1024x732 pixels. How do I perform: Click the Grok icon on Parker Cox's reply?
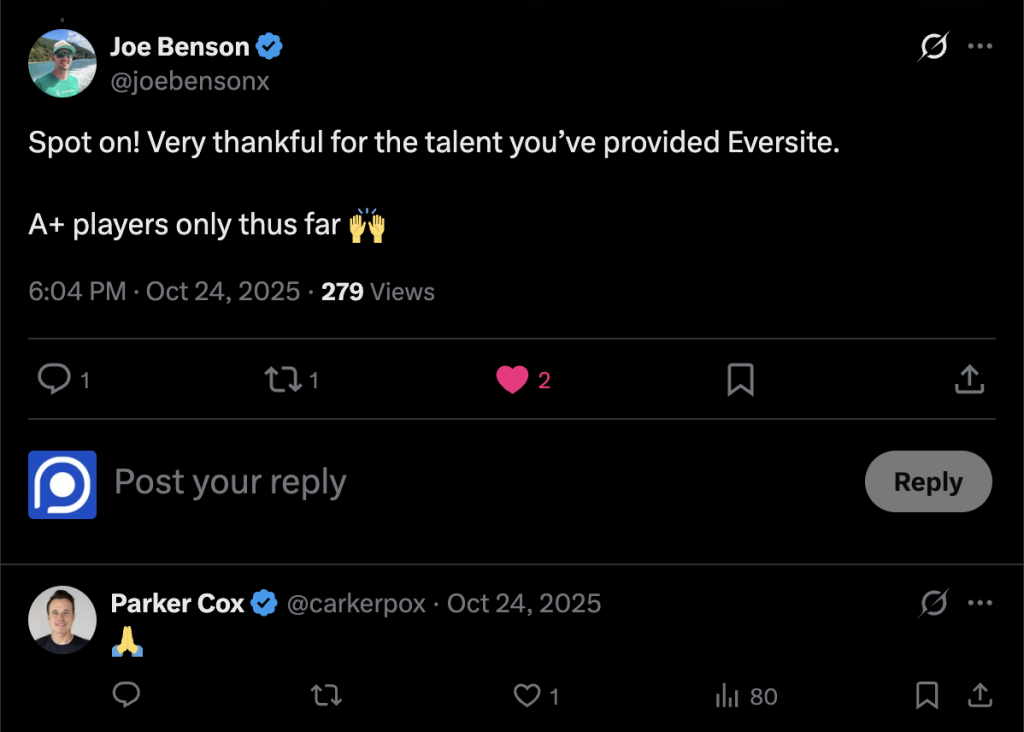[932, 603]
